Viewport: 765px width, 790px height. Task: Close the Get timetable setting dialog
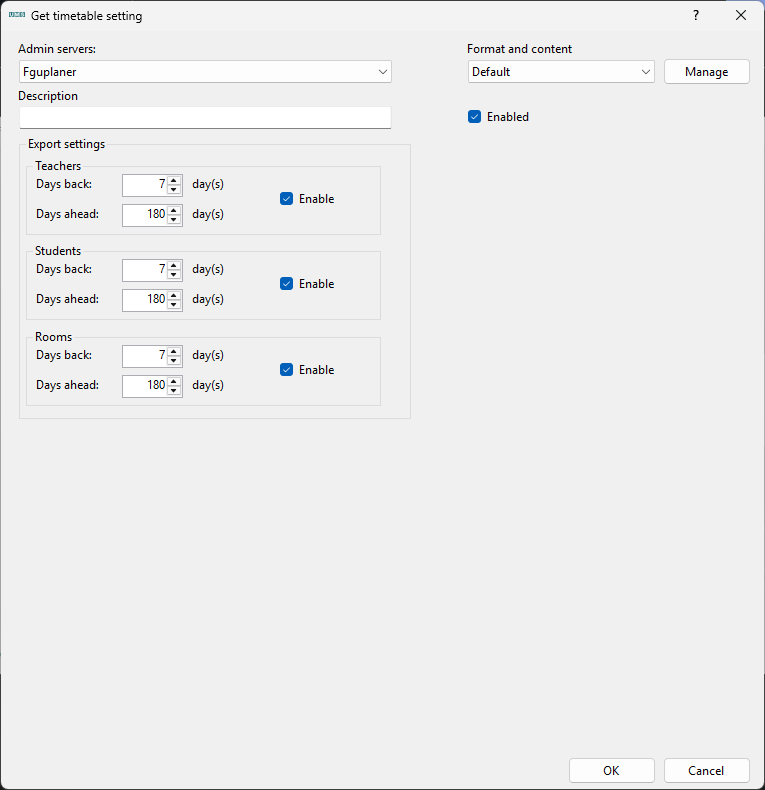coord(741,15)
